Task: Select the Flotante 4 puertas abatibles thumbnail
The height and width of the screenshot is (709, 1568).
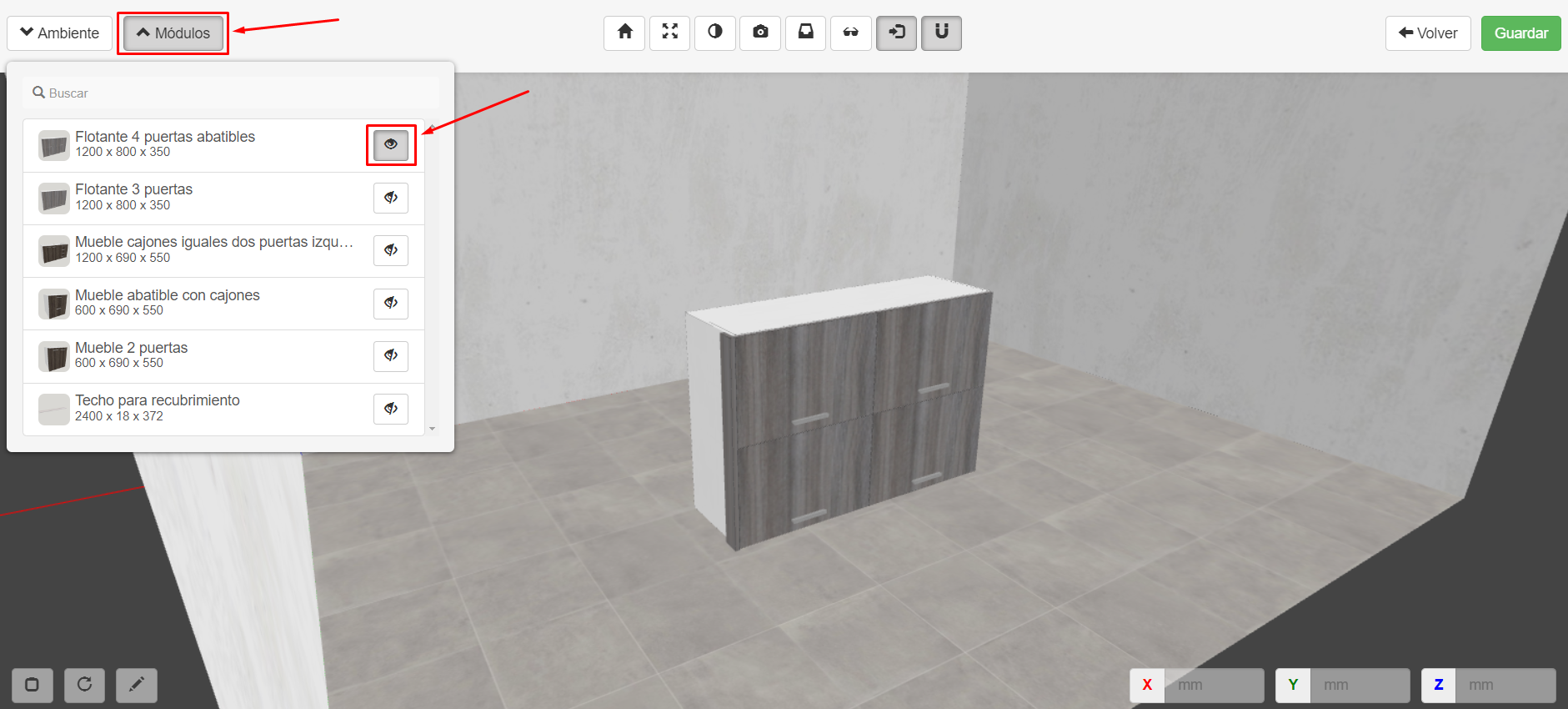Action: (x=54, y=145)
